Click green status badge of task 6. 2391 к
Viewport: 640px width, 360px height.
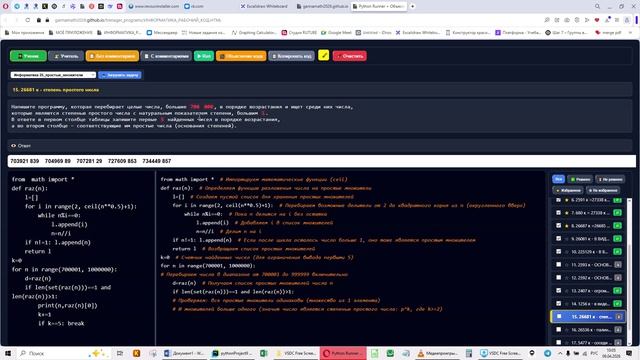click(618, 200)
